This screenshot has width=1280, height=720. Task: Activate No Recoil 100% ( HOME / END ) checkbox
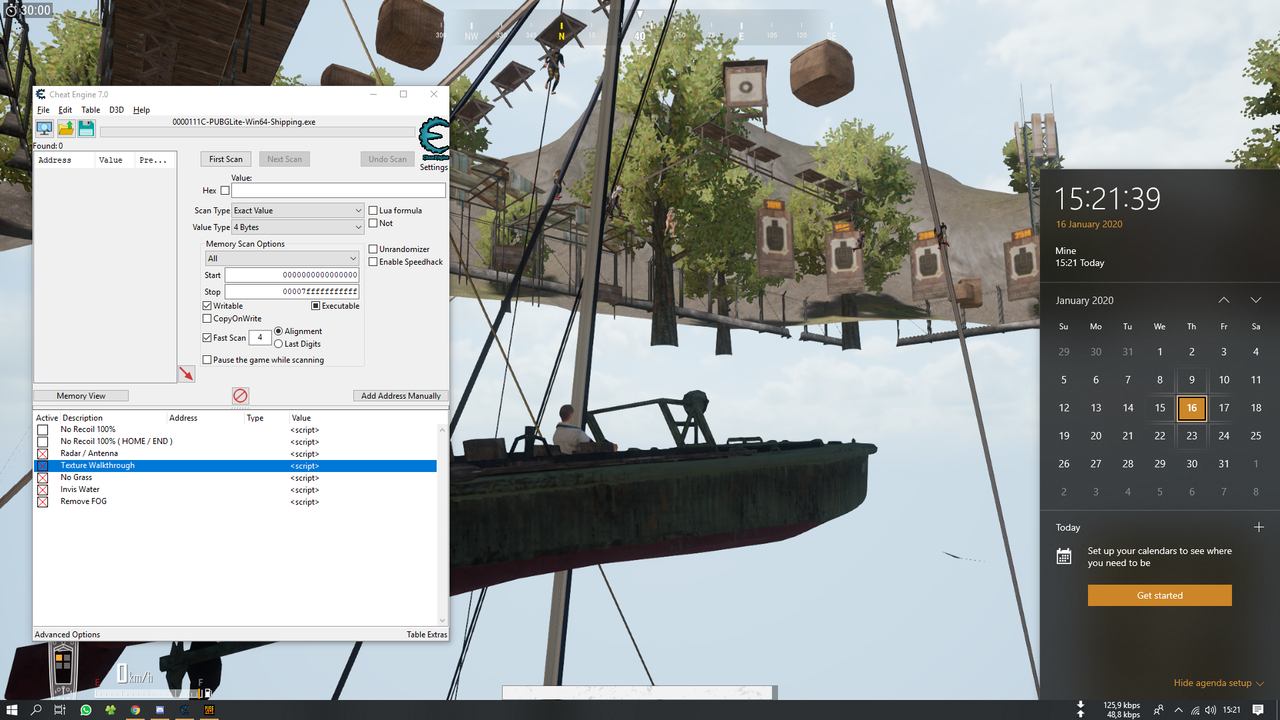pos(42,442)
